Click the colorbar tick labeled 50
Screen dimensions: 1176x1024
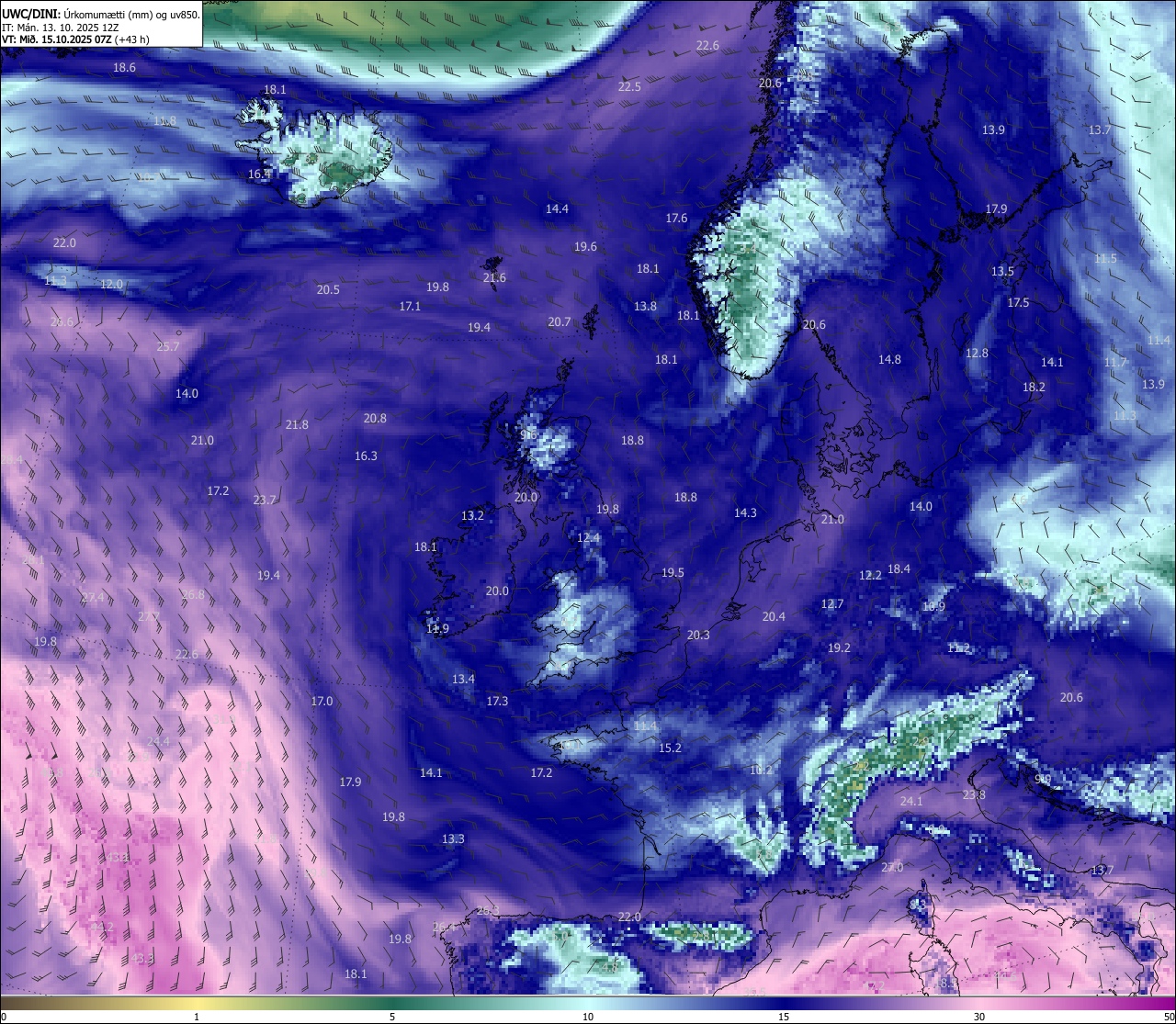(x=1168, y=1017)
